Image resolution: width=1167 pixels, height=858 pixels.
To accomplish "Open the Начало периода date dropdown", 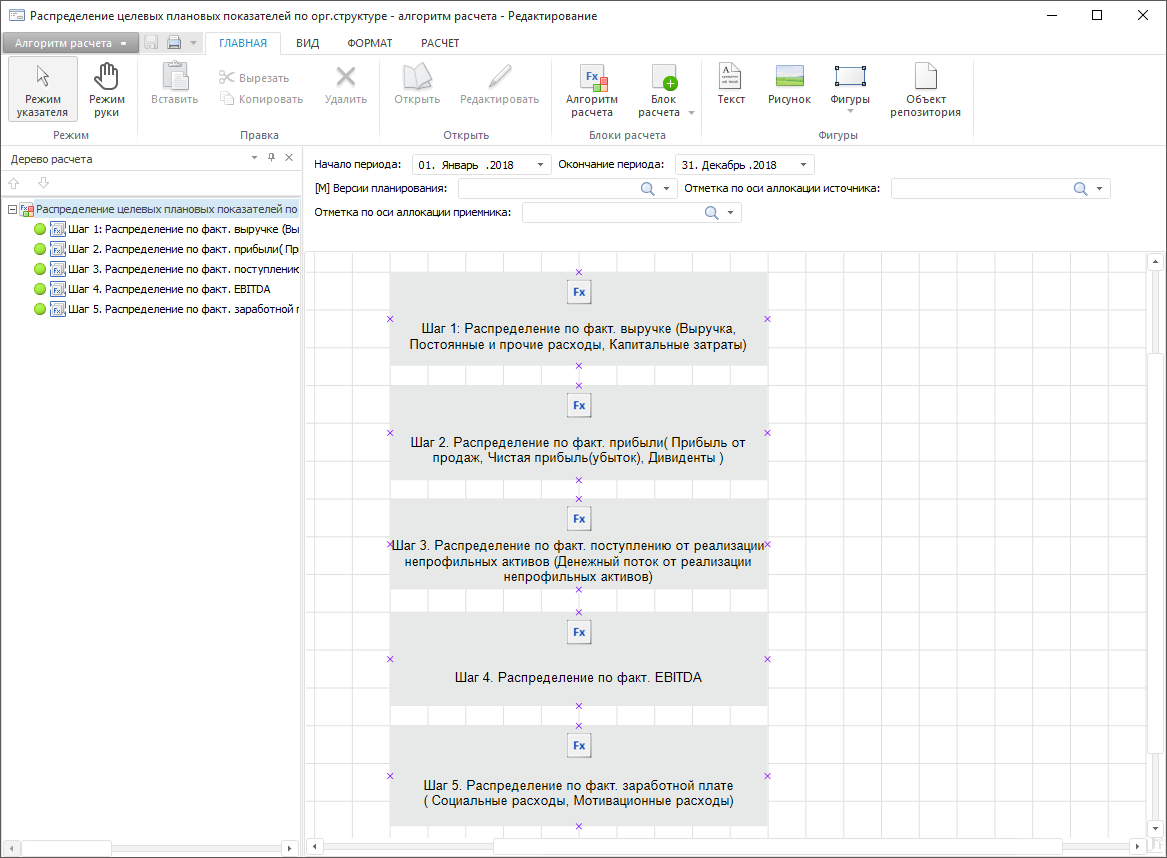I will point(541,165).
